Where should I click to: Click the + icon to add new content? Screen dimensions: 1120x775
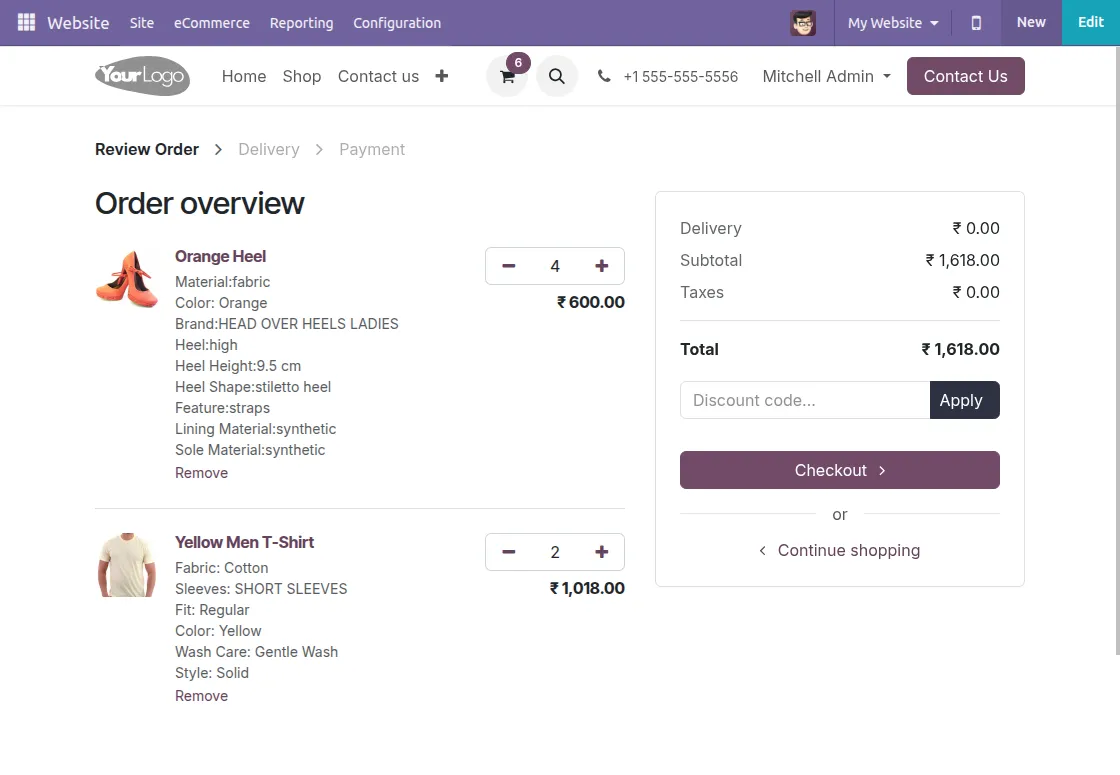(441, 76)
